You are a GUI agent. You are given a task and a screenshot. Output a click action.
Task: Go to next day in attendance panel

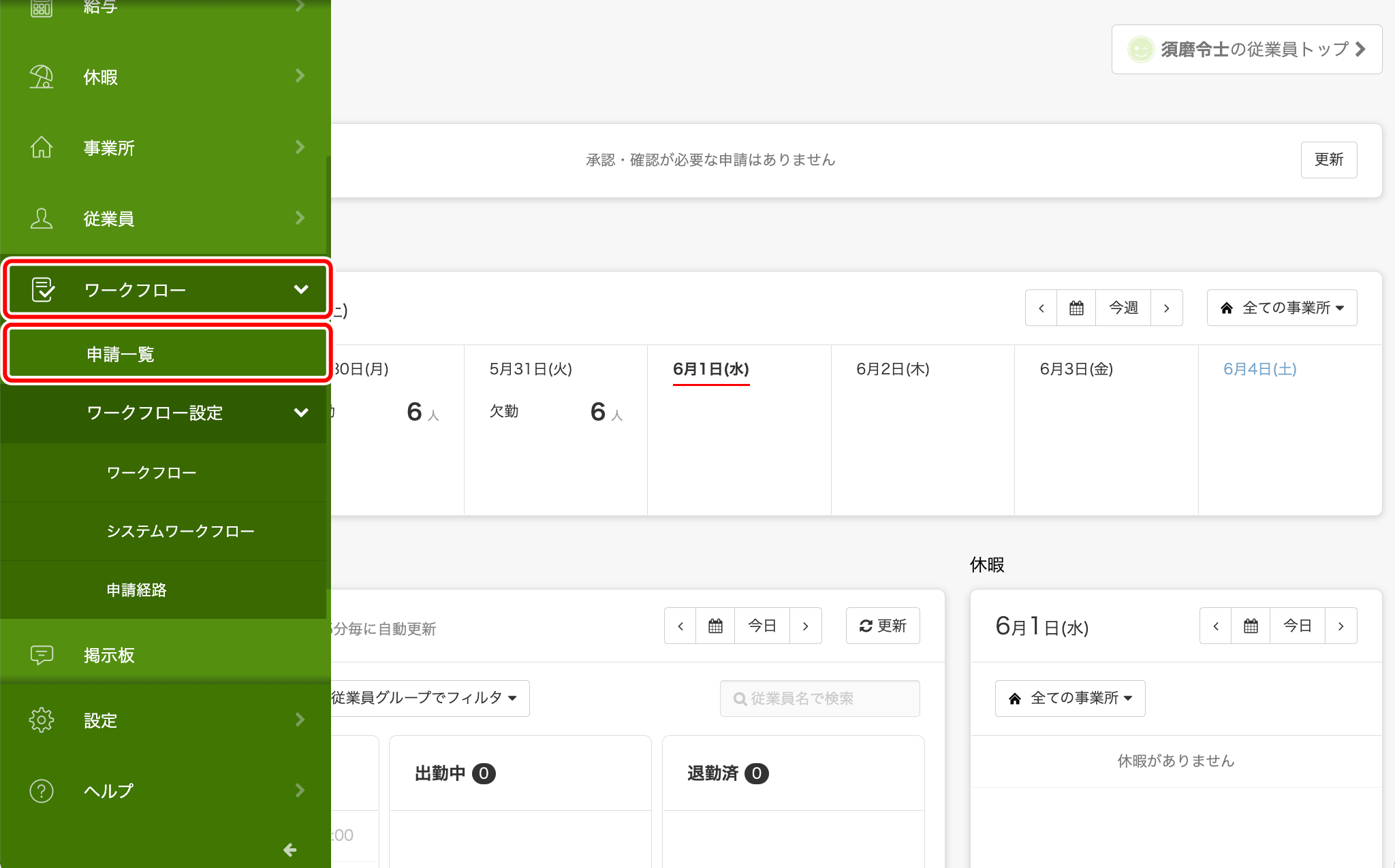805,626
